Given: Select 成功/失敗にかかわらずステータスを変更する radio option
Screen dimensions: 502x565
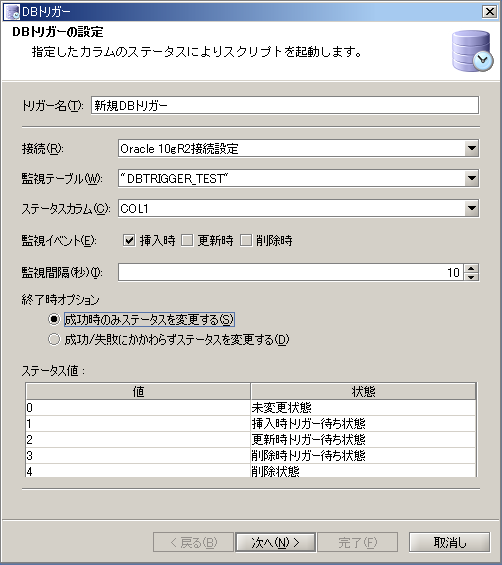Looking at the screenshot, I should point(54,339).
